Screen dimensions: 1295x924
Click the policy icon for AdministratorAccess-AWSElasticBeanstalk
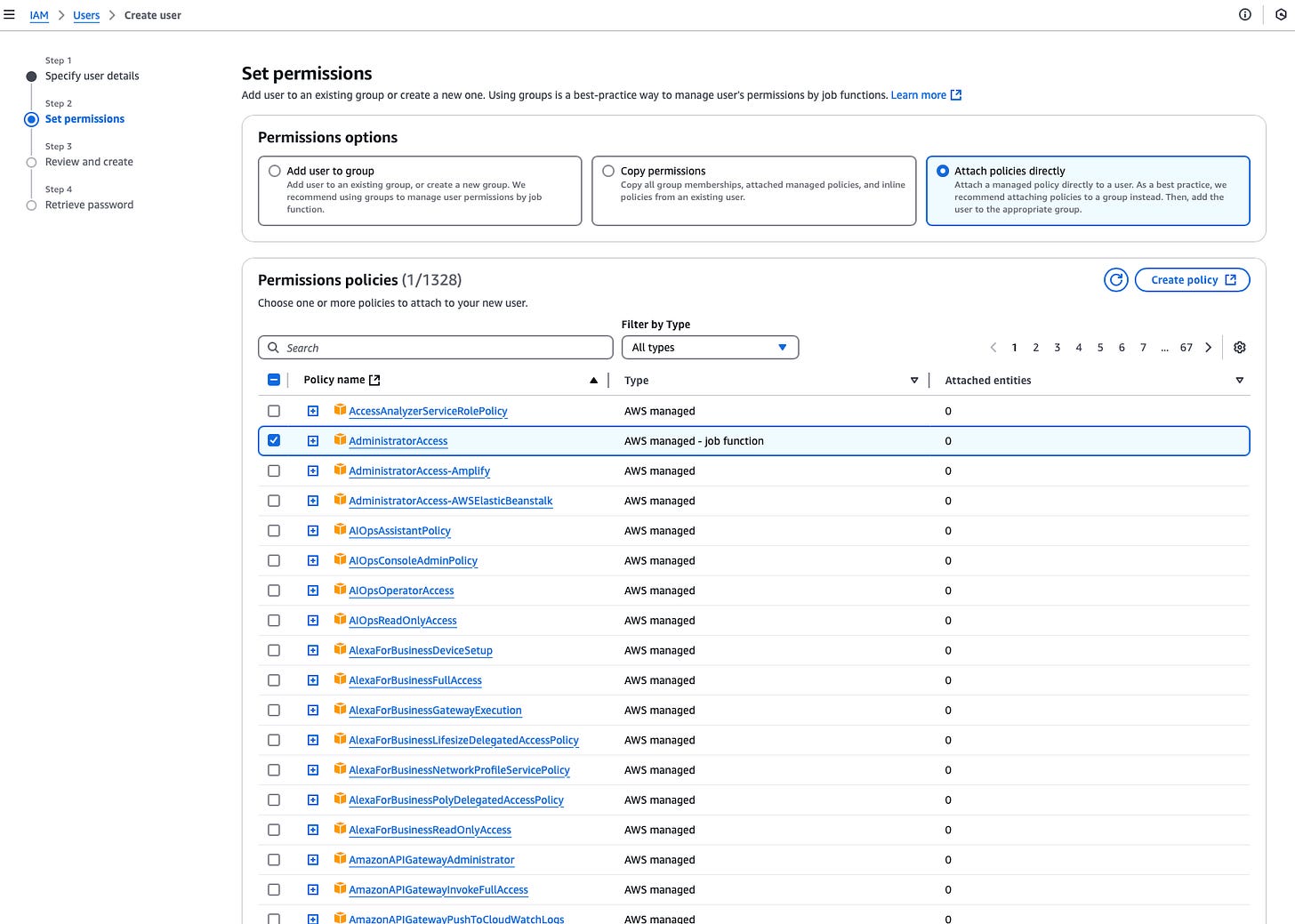tap(340, 499)
